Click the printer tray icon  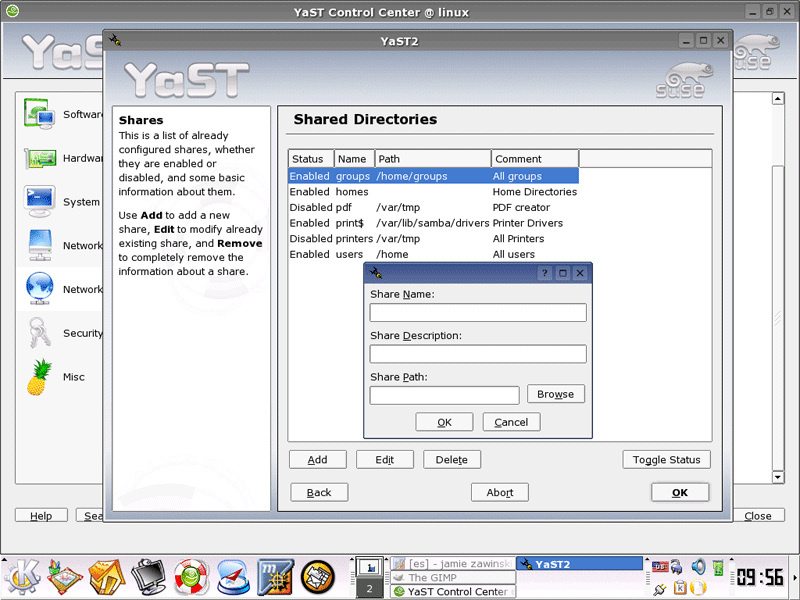tap(677, 566)
